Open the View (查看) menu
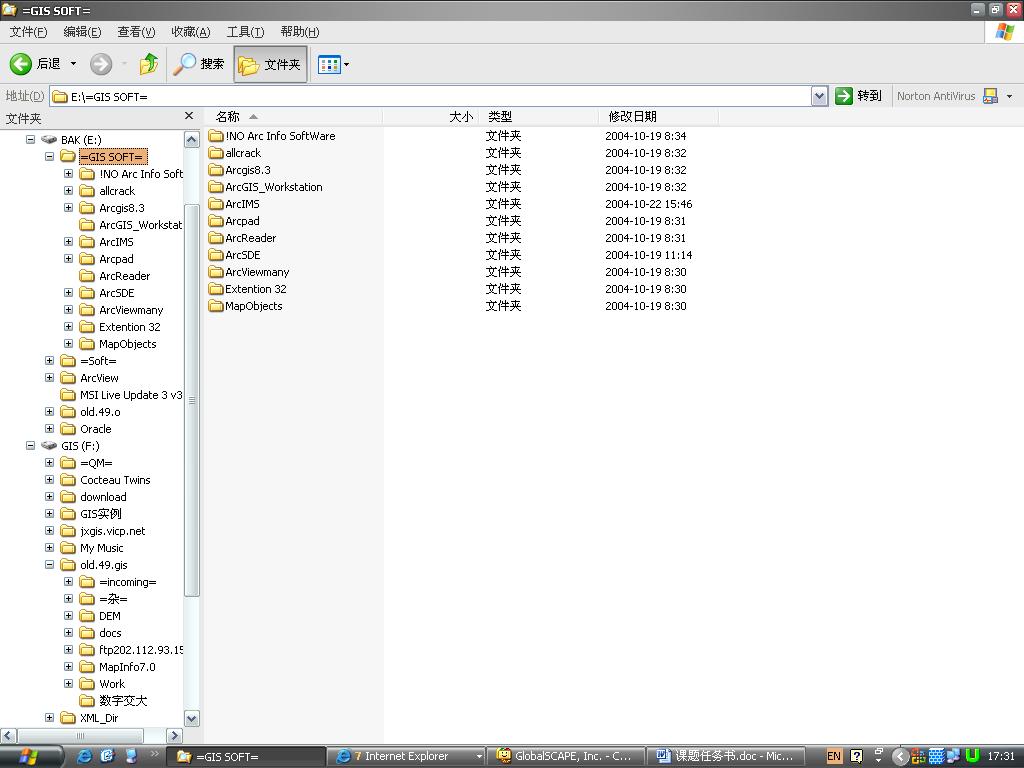The height and width of the screenshot is (768, 1024). 136,32
